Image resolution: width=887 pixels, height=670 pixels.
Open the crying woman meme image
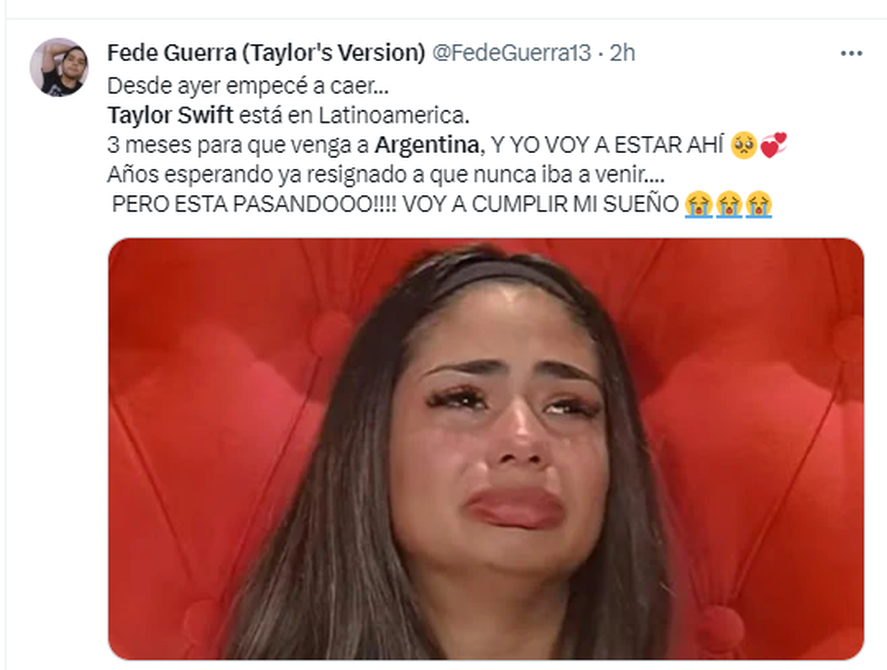click(486, 449)
